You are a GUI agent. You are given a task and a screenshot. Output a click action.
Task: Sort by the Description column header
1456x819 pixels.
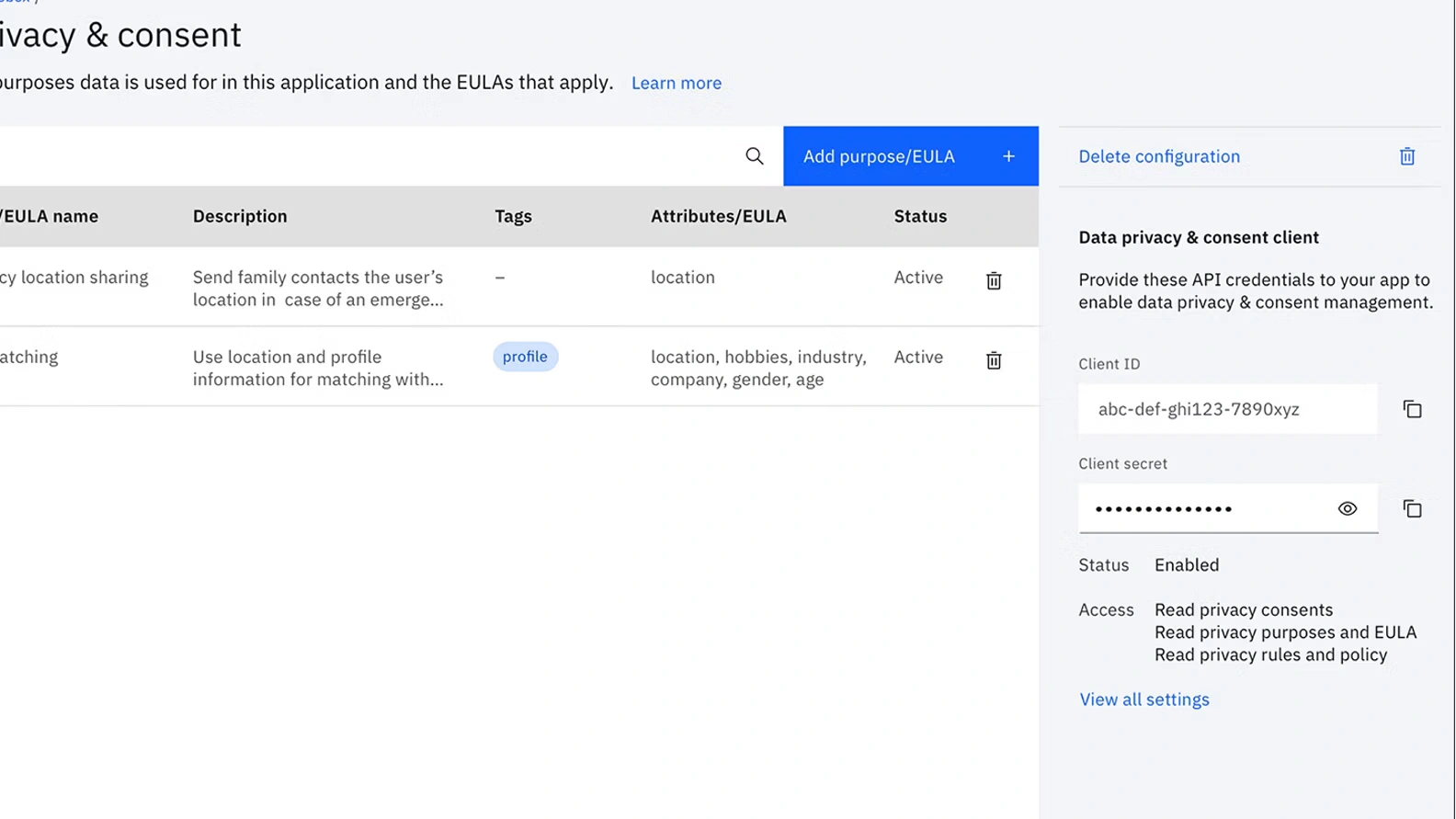pos(240,217)
